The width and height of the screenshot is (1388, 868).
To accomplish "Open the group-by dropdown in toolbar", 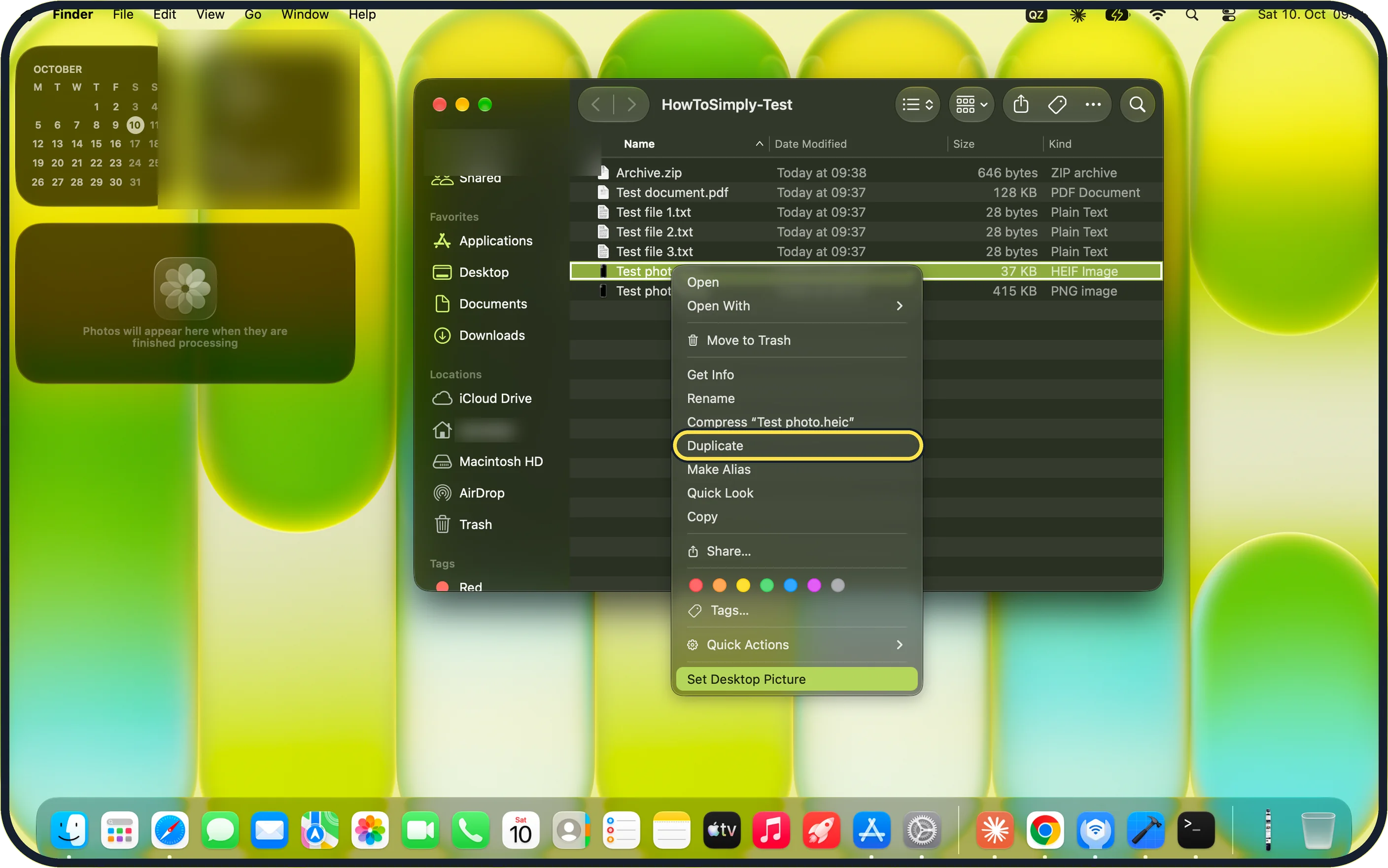I will point(971,104).
